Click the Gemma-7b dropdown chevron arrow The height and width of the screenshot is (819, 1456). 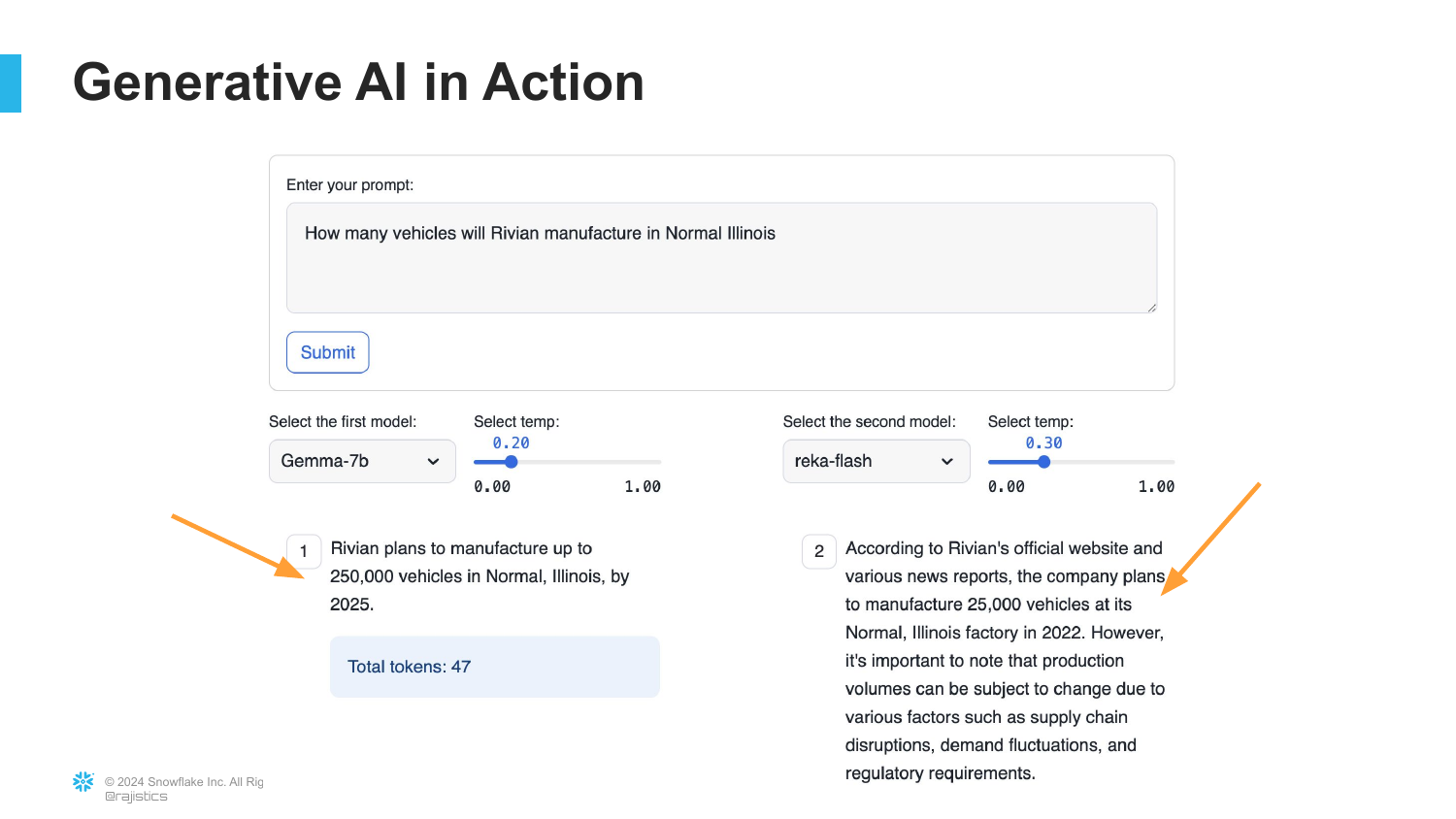pyautogui.click(x=433, y=462)
